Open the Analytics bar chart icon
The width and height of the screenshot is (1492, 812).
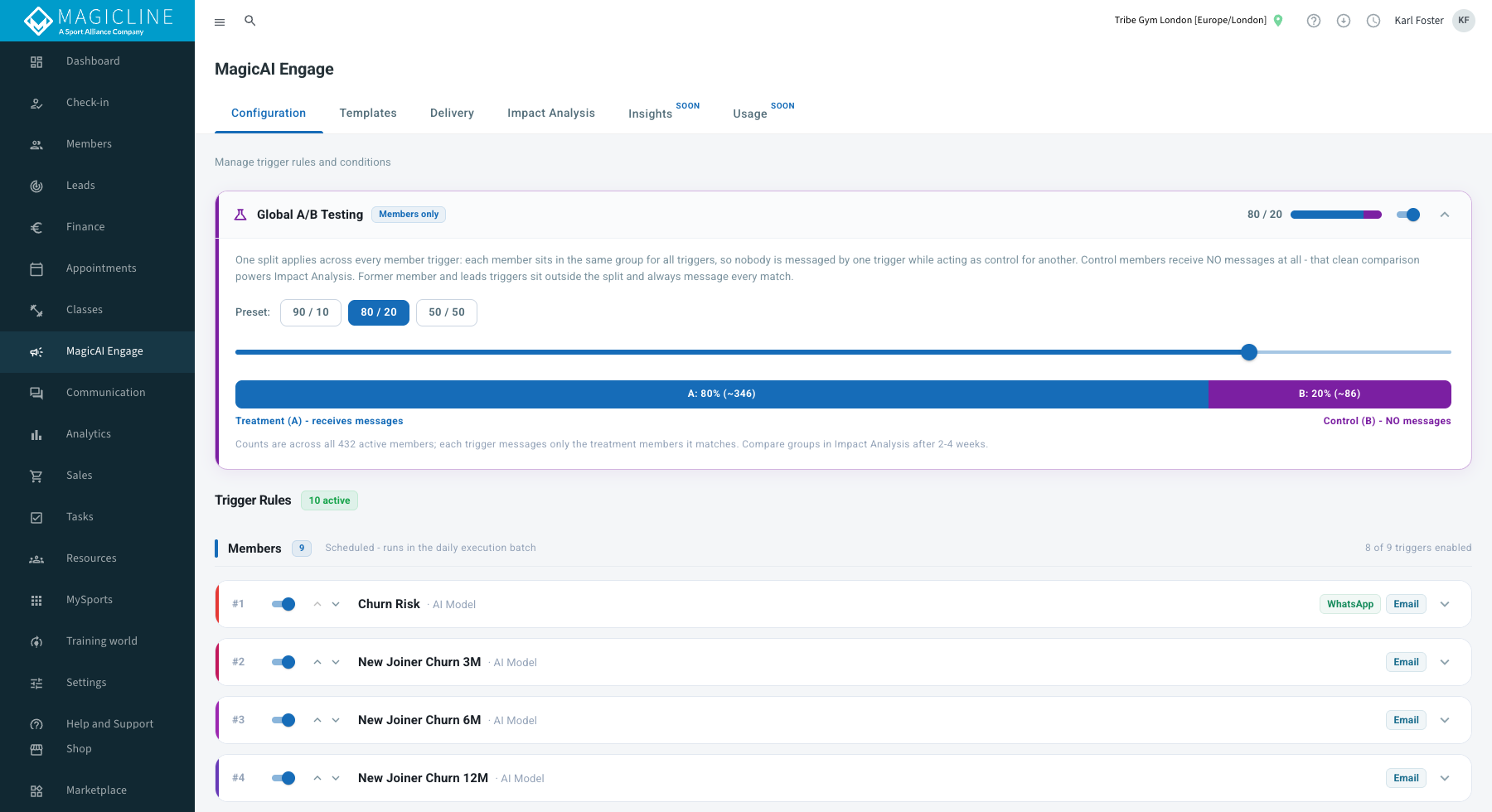[36, 434]
